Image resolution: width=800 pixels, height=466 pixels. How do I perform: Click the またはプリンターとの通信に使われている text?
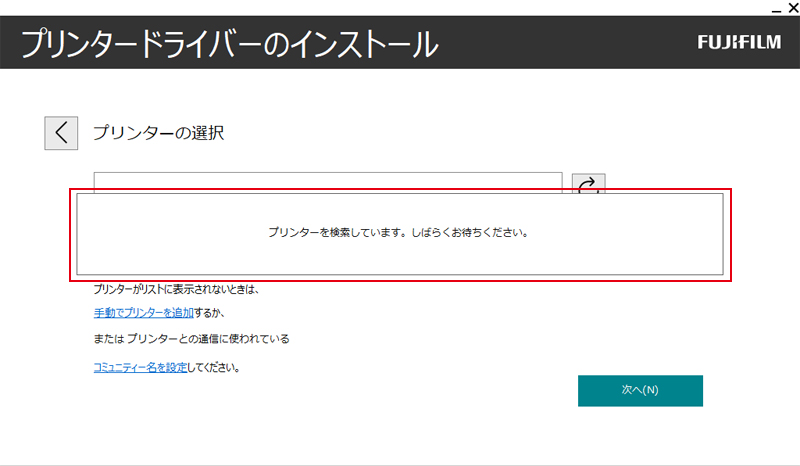pos(191,339)
